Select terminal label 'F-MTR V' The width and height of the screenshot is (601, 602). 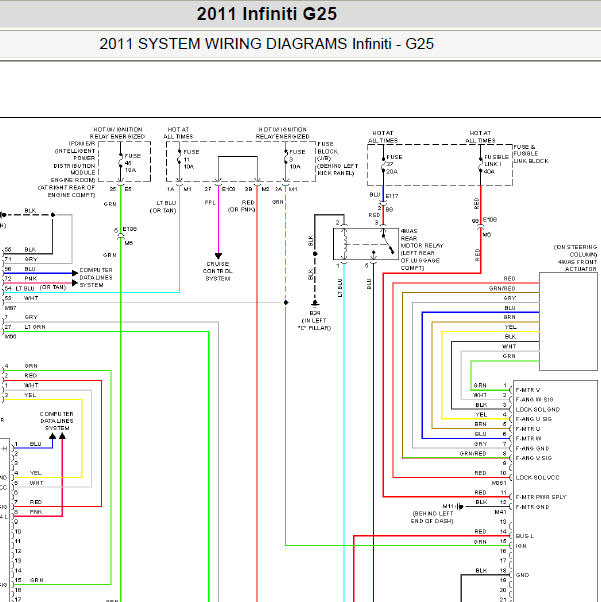click(x=528, y=390)
